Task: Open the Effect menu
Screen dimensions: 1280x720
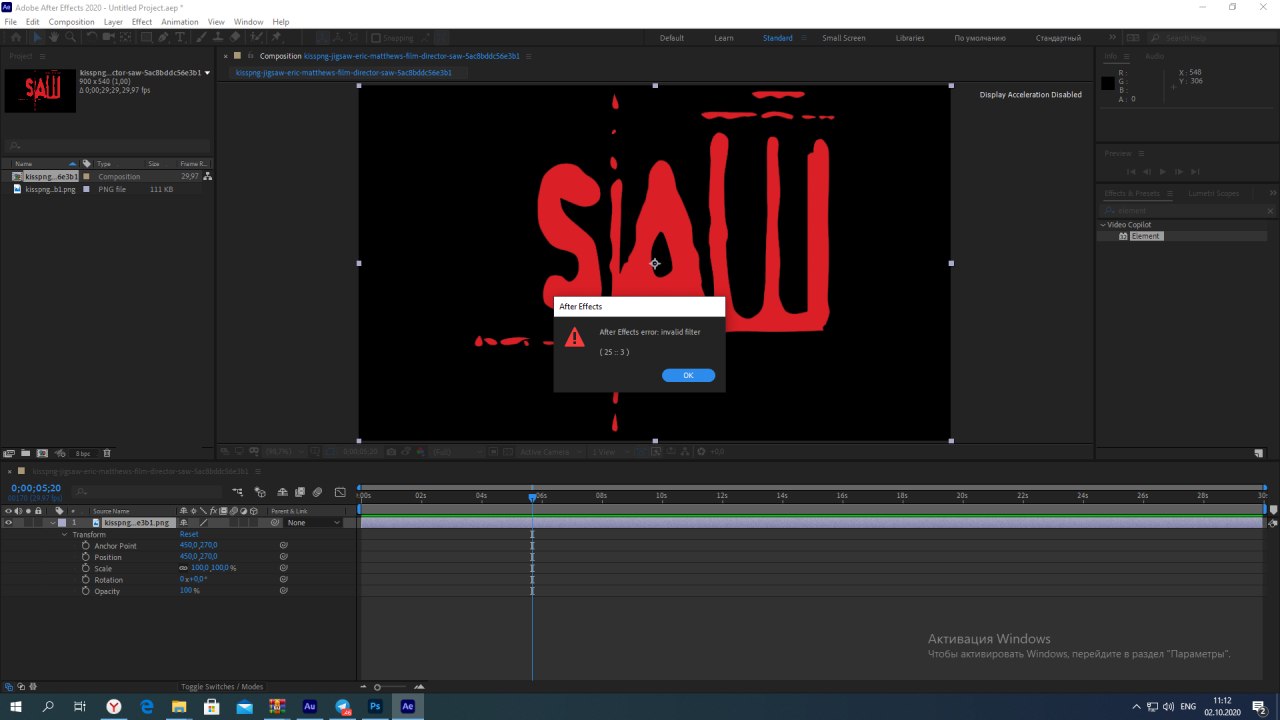Action: point(142,22)
